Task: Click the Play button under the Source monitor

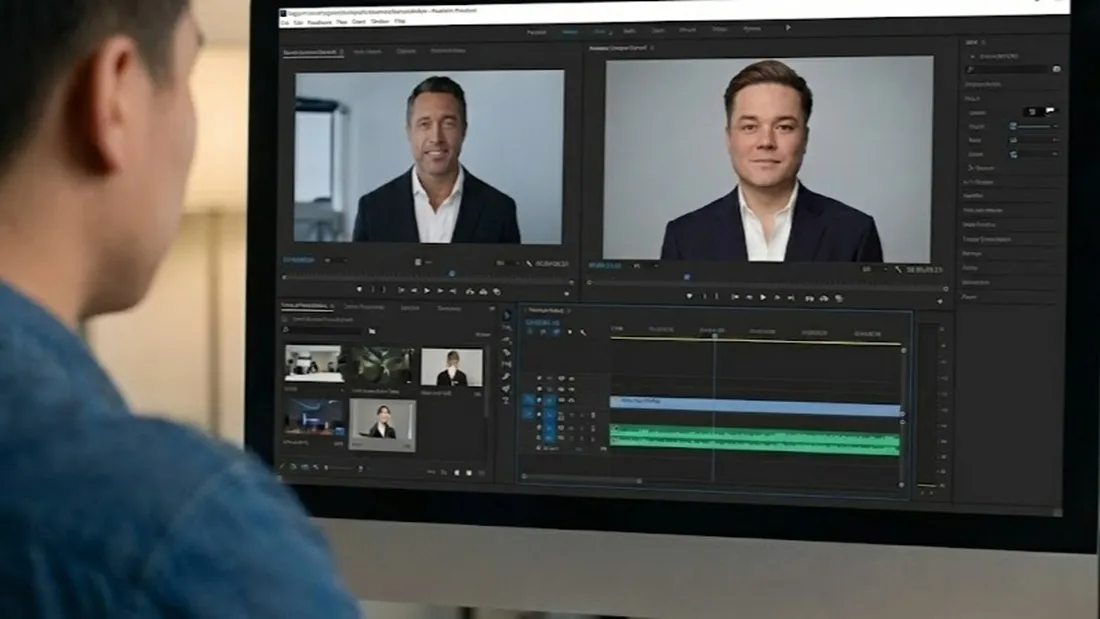Action: (x=427, y=291)
